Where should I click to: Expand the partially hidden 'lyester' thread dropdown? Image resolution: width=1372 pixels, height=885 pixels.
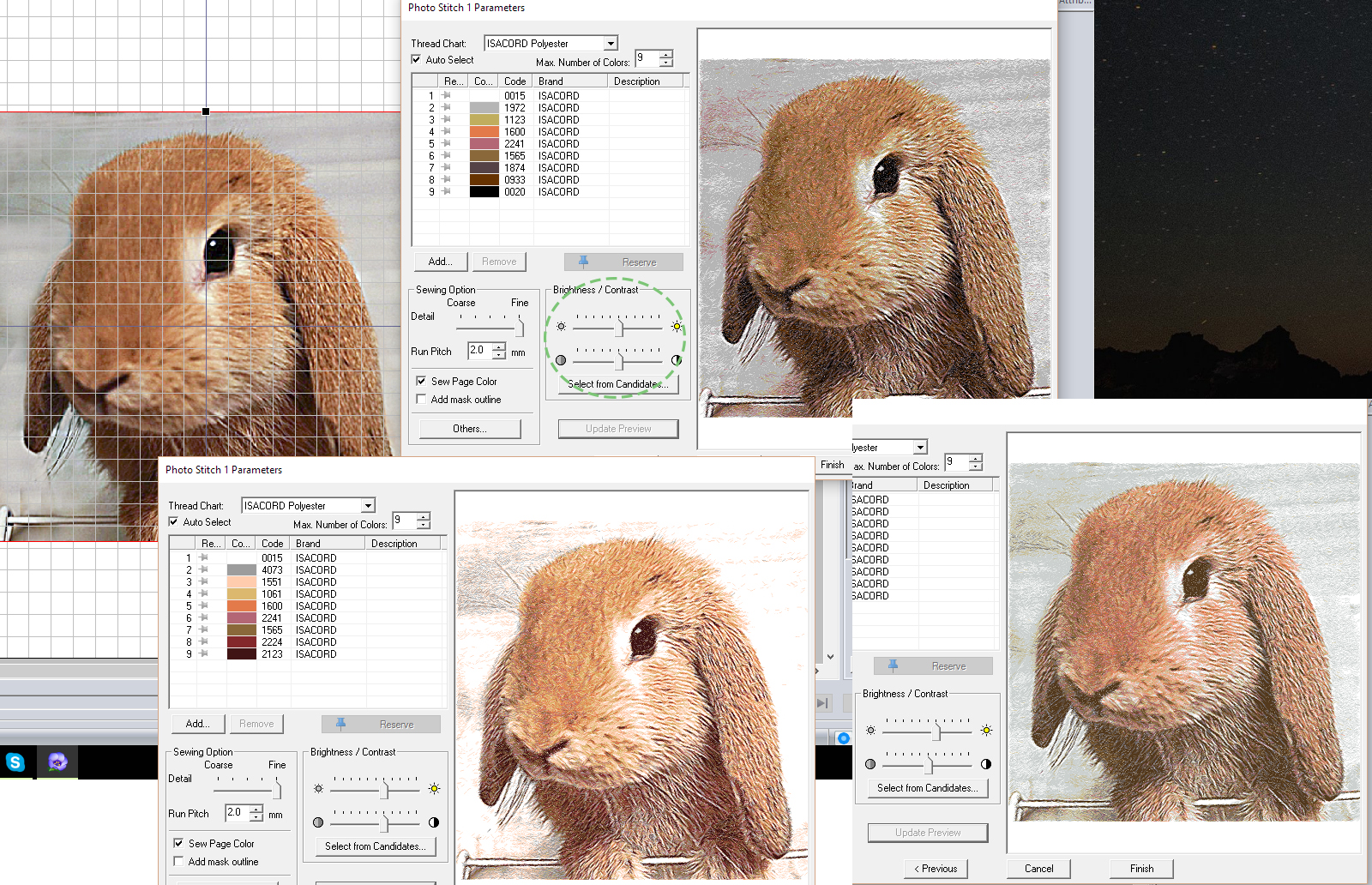[920, 448]
